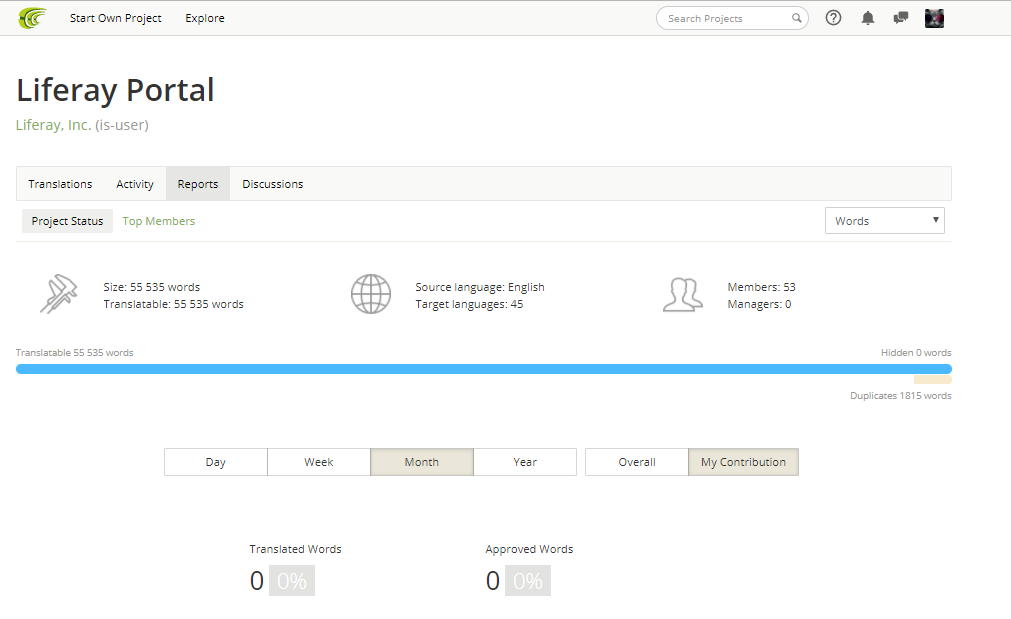Open the Explore menu item

click(205, 18)
